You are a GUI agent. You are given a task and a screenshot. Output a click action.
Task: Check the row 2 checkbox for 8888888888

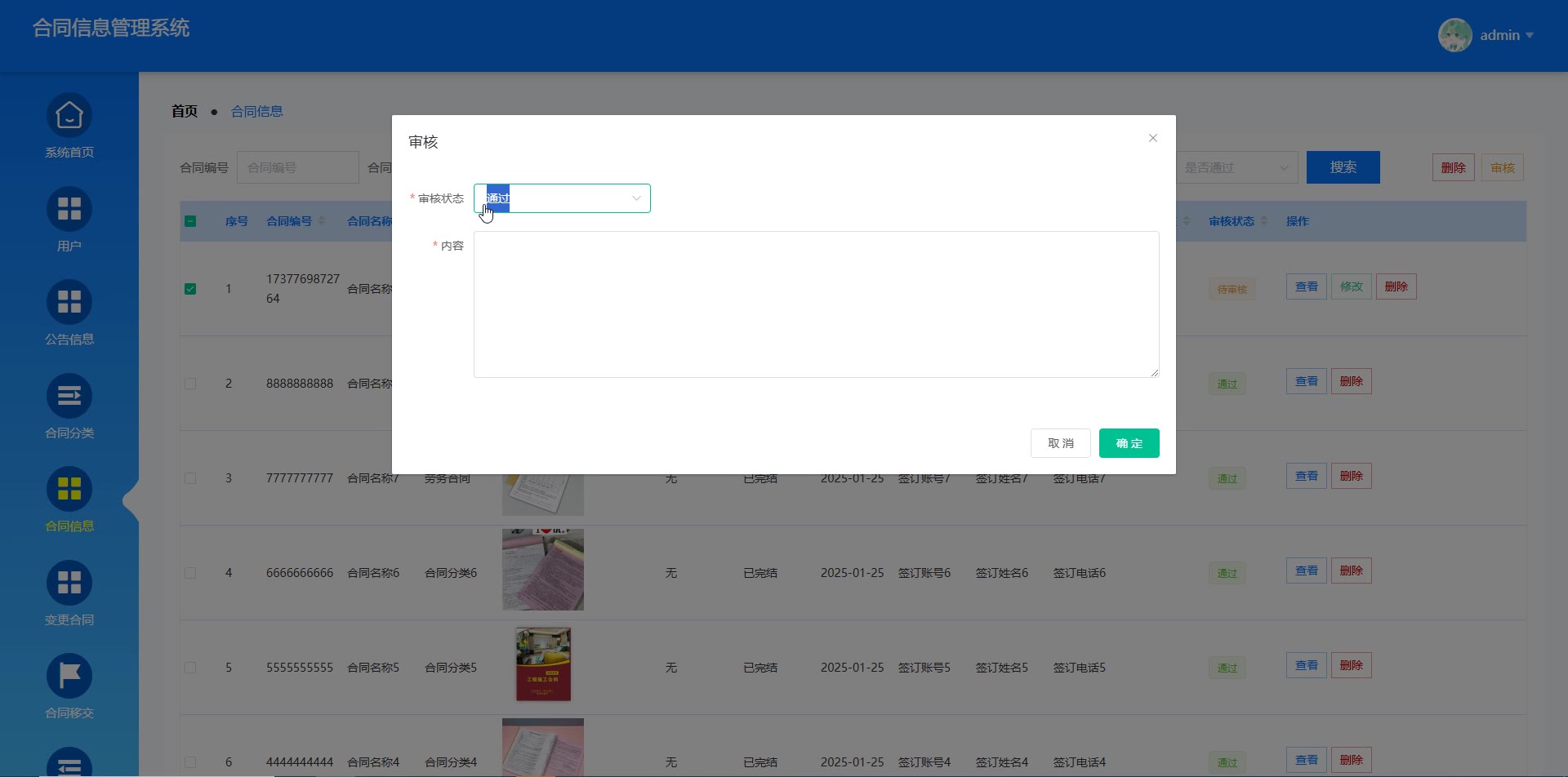click(x=190, y=384)
